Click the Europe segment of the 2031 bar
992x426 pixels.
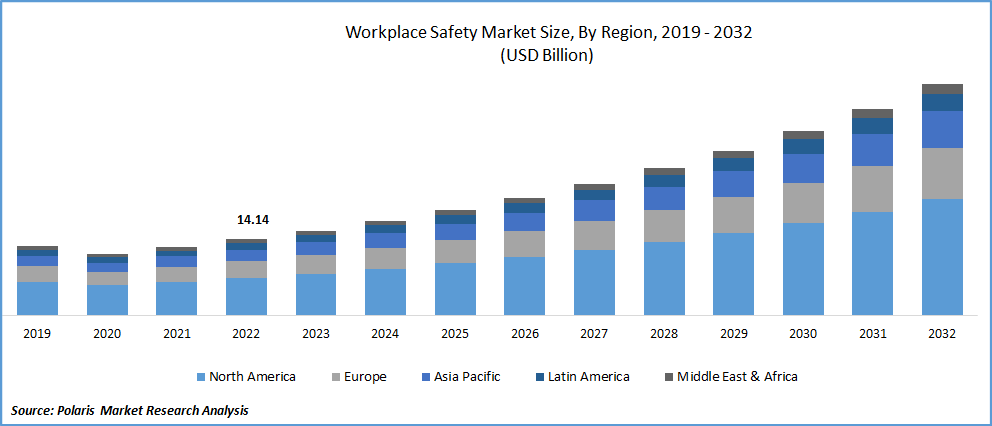pyautogui.click(x=872, y=189)
